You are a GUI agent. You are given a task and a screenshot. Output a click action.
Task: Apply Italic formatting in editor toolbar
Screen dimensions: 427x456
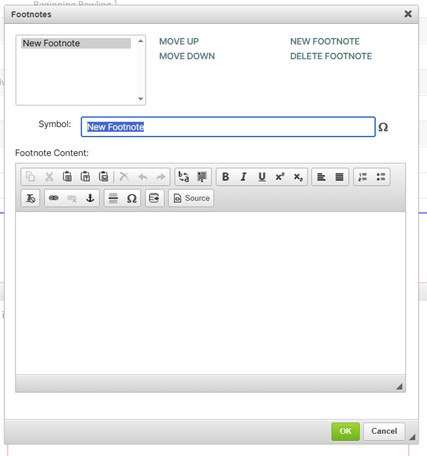(x=244, y=177)
